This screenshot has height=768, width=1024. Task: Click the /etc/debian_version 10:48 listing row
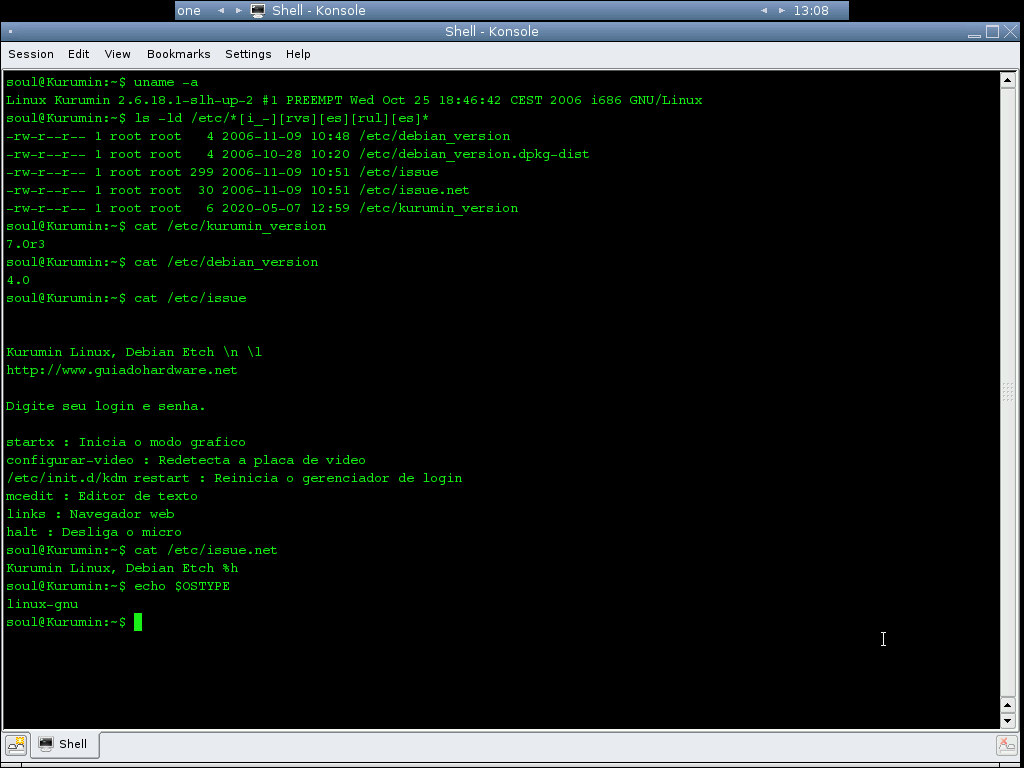coord(258,136)
